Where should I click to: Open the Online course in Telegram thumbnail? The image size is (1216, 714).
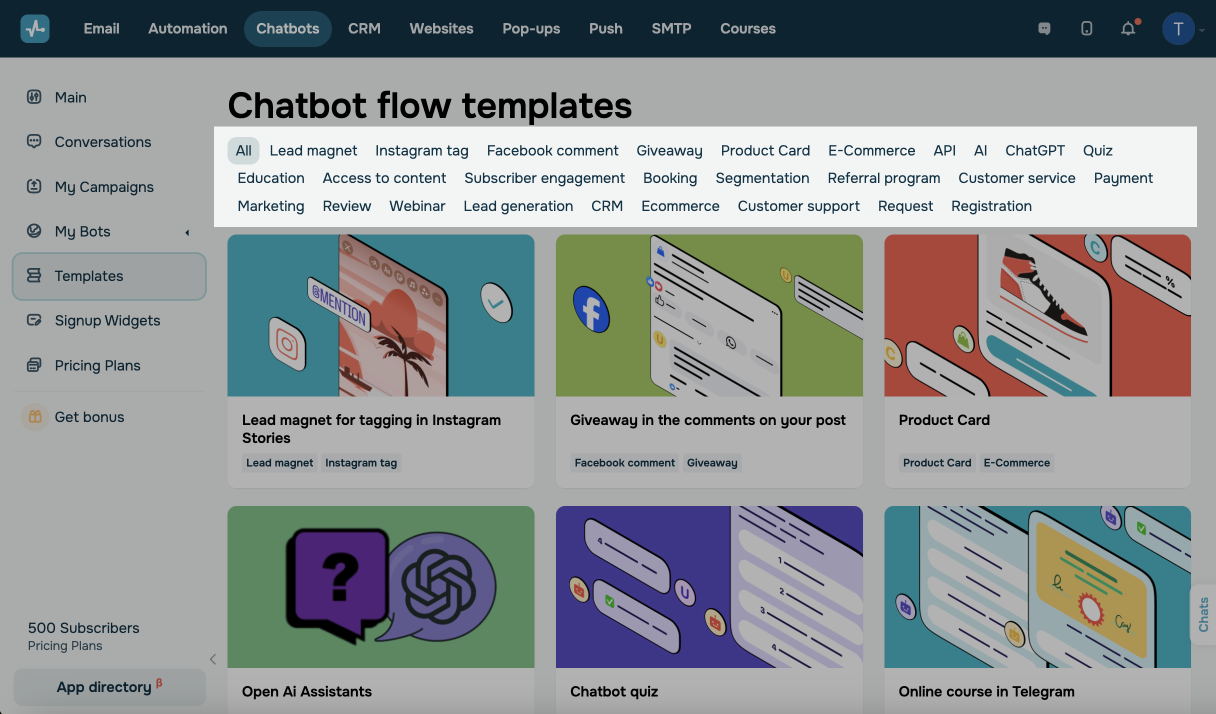click(x=1038, y=587)
